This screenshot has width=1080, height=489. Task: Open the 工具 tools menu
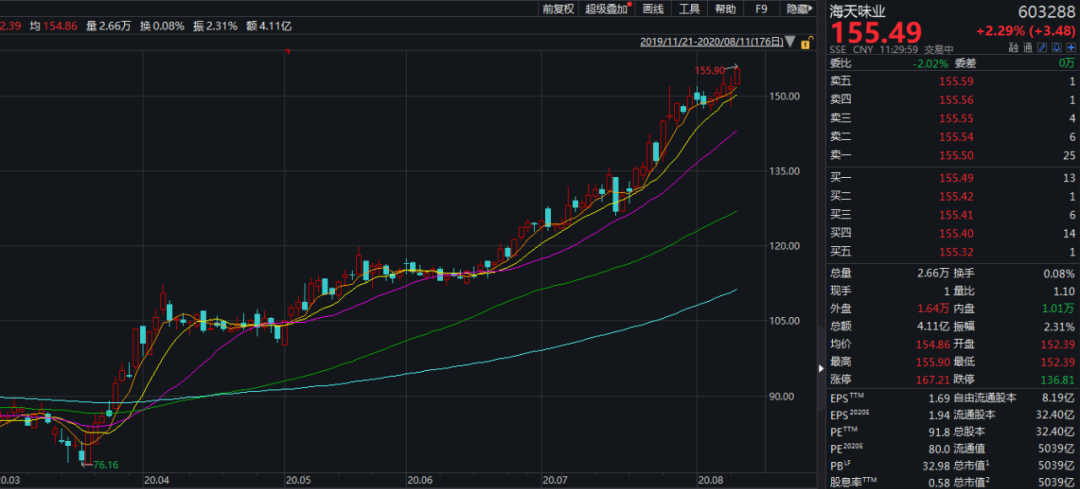tap(689, 9)
